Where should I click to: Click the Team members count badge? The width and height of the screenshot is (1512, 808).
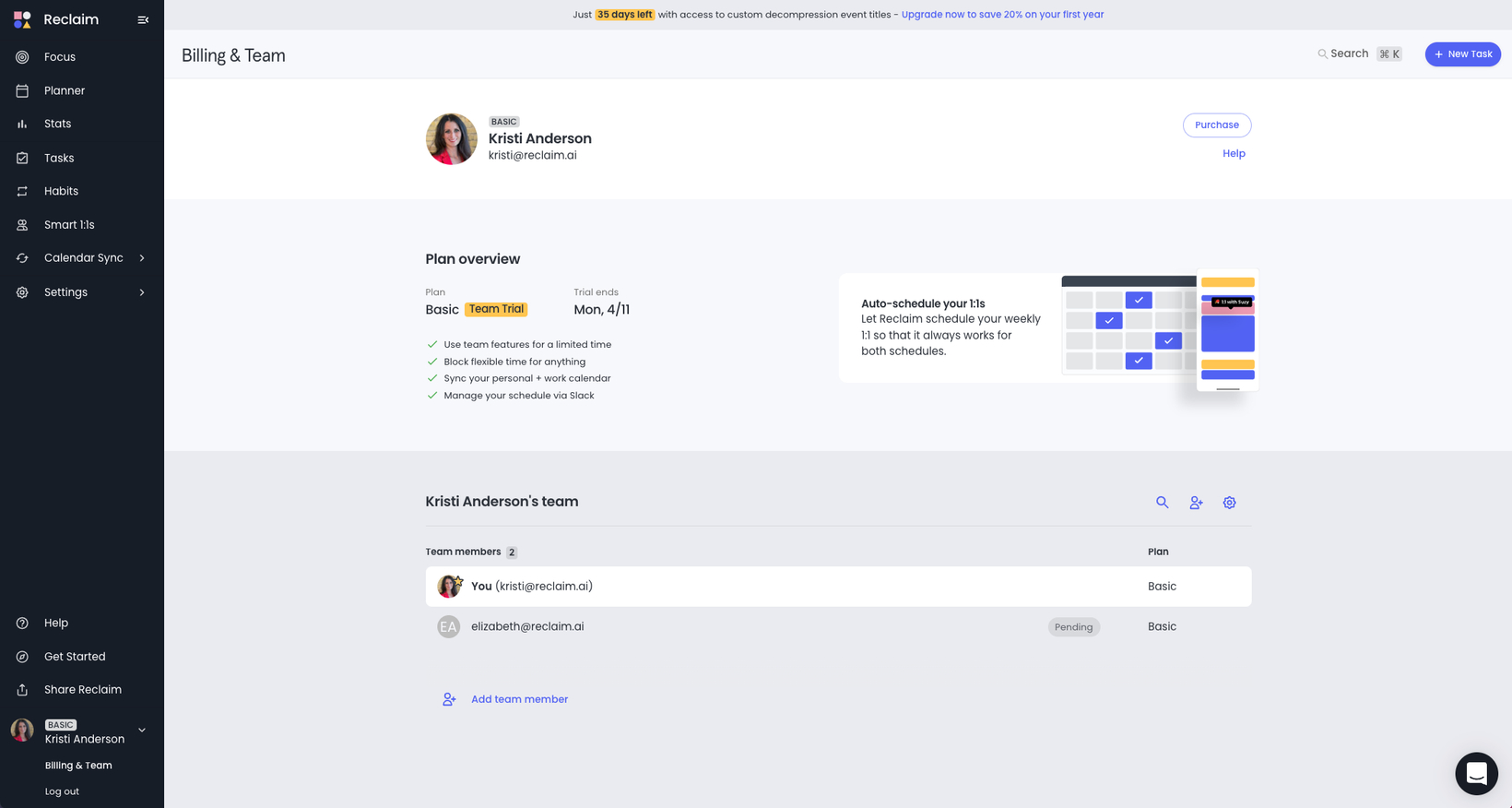coord(512,553)
